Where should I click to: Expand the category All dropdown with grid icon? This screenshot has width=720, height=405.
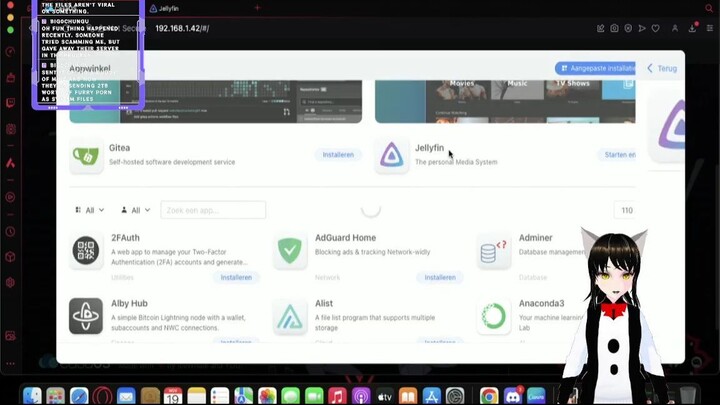[x=90, y=210]
